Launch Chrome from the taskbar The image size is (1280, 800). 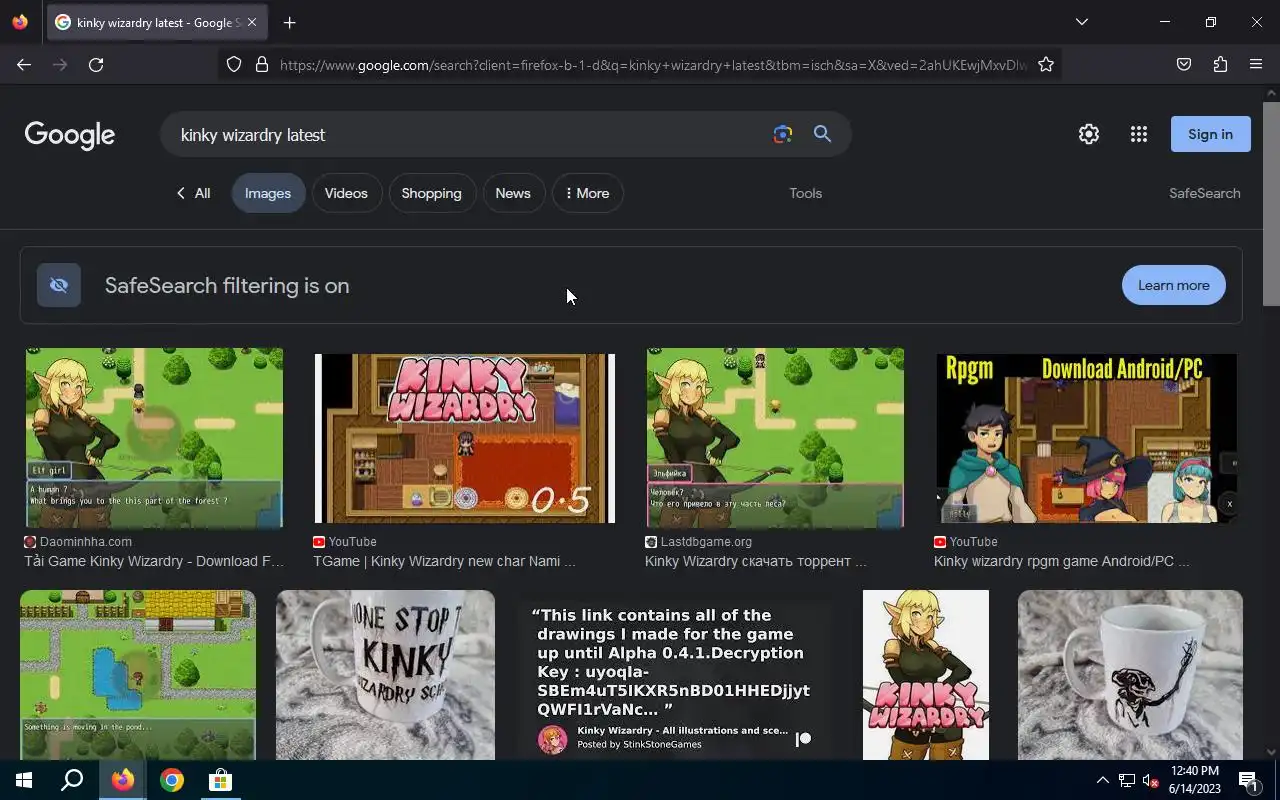click(x=172, y=780)
